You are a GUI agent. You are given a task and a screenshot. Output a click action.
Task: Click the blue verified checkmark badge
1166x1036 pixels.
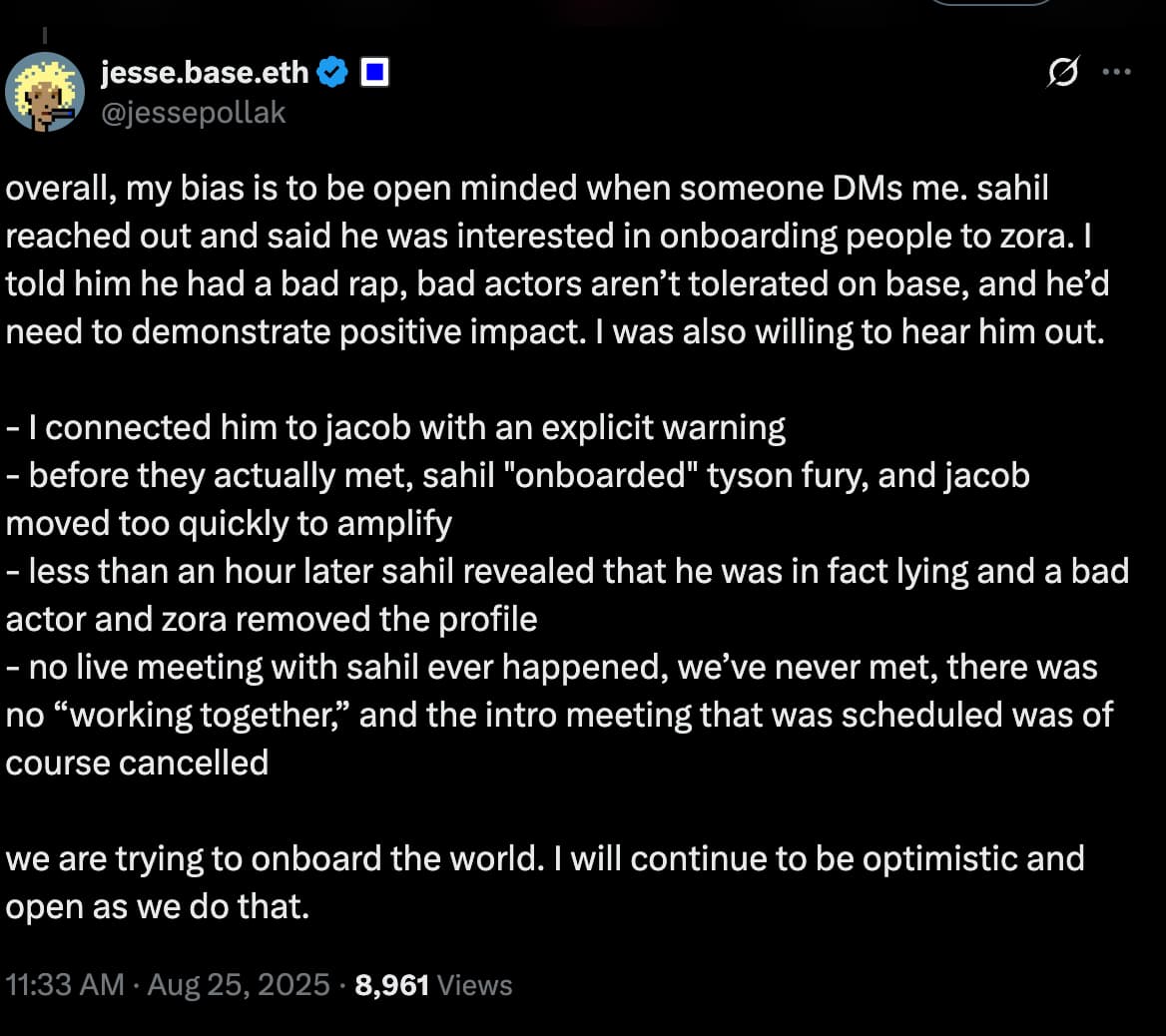(332, 72)
